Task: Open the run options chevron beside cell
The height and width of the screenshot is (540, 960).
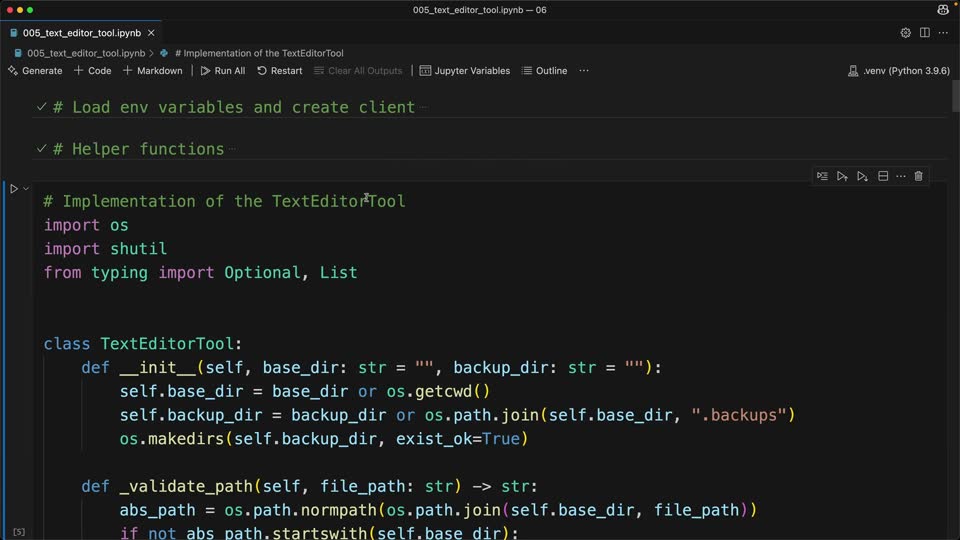Action: point(26,189)
